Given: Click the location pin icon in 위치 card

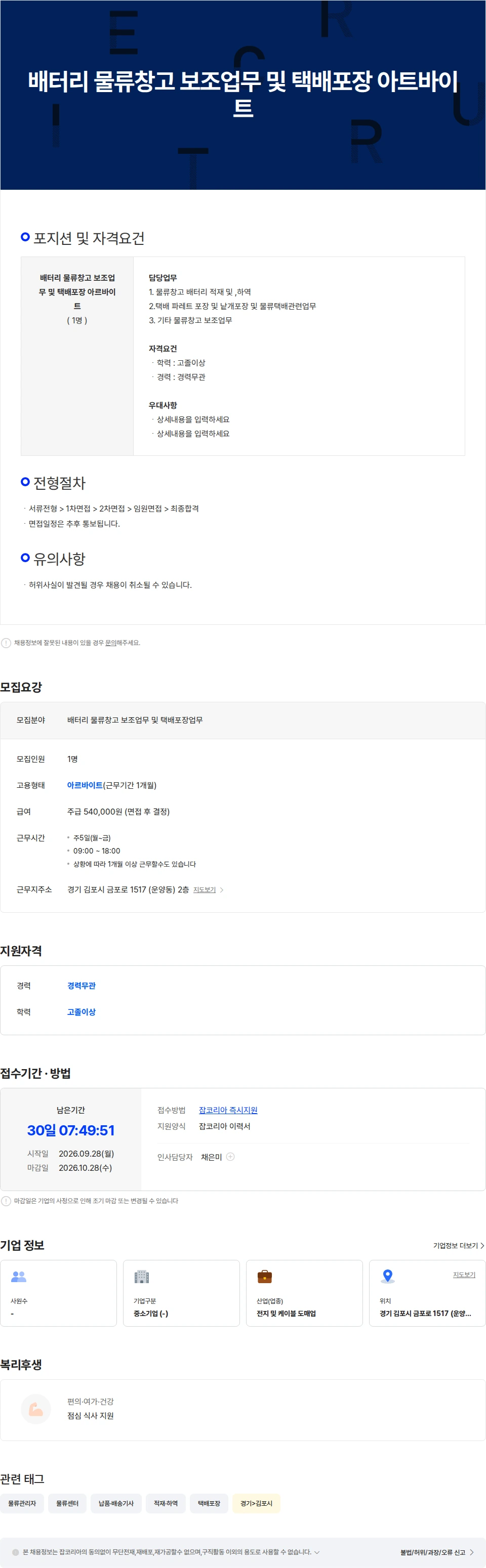Looking at the screenshot, I should [387, 1276].
